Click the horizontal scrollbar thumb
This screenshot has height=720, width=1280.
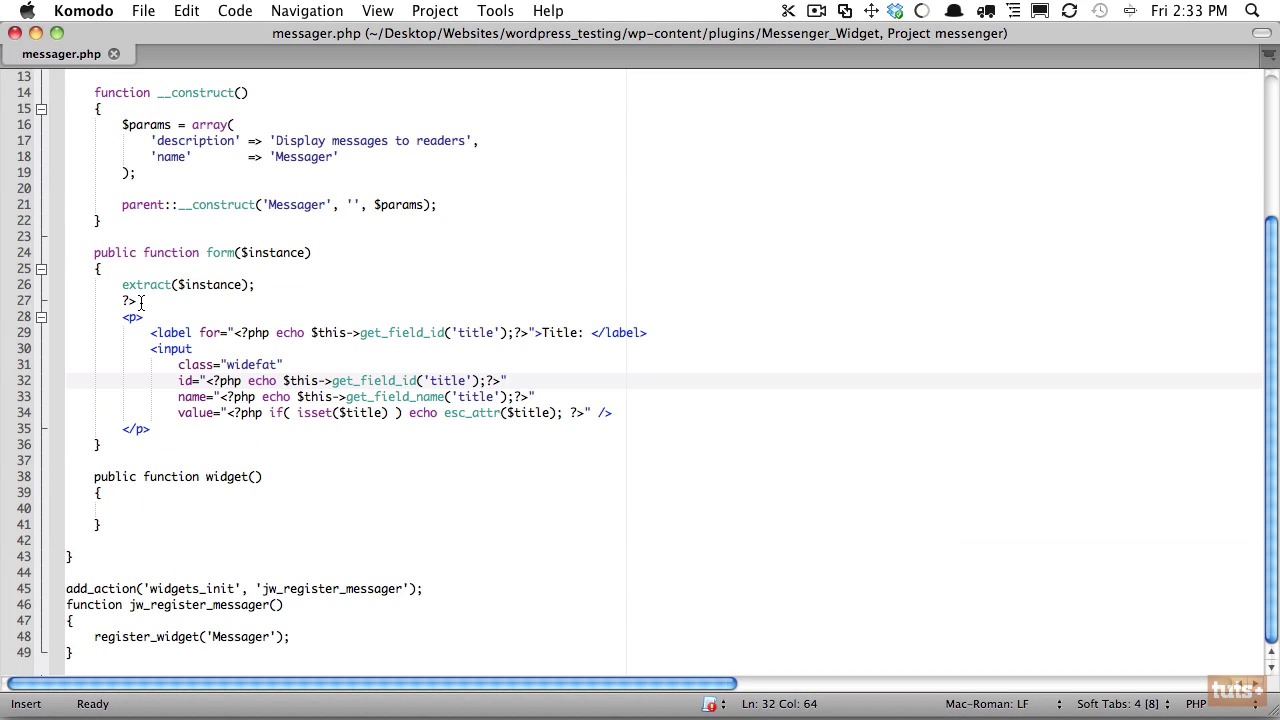pos(372,684)
